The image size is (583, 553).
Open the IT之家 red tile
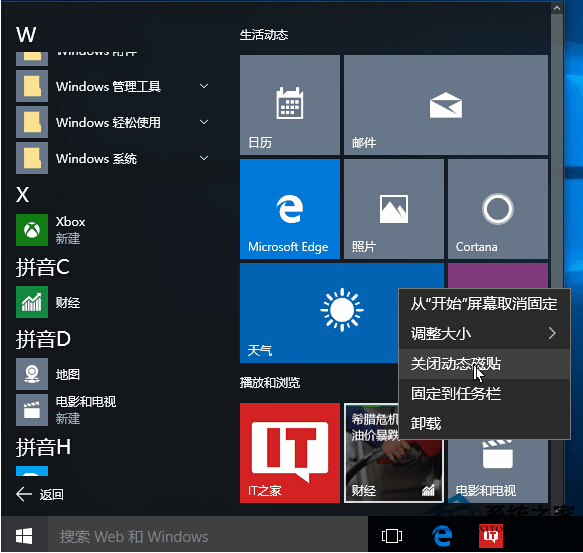(x=290, y=453)
